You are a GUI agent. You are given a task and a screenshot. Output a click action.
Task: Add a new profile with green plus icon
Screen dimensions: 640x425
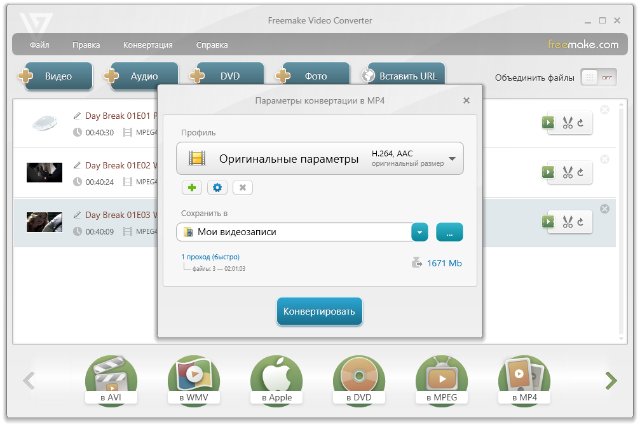coord(192,188)
